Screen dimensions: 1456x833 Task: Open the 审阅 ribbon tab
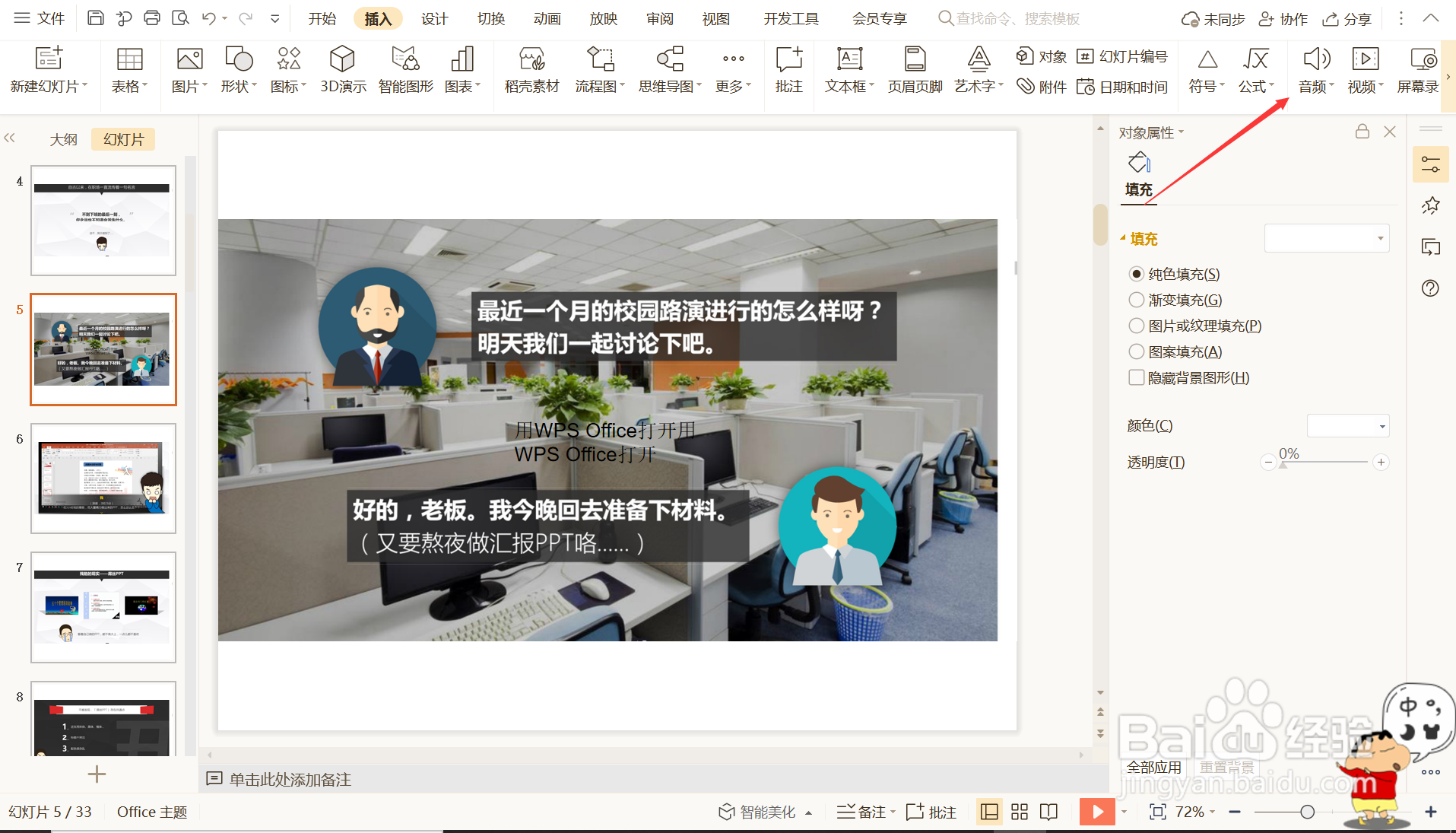pyautogui.click(x=660, y=18)
